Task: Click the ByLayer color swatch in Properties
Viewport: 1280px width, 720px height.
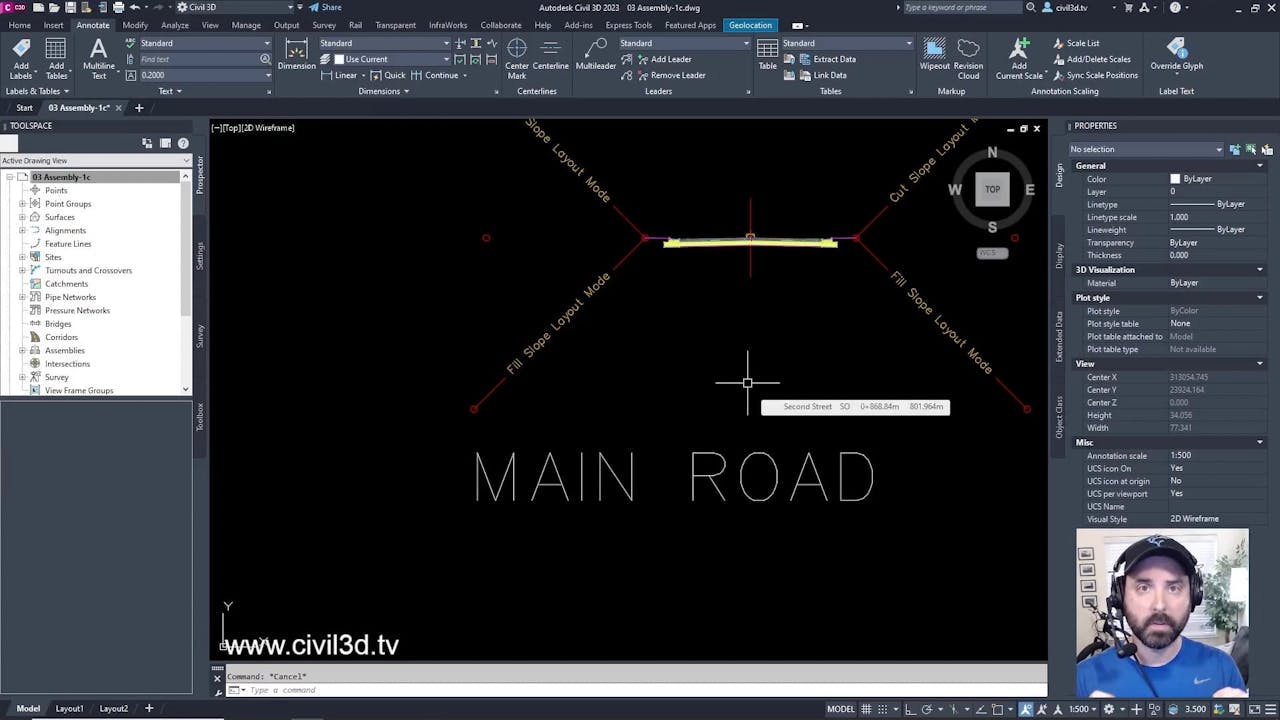Action: (x=1175, y=178)
